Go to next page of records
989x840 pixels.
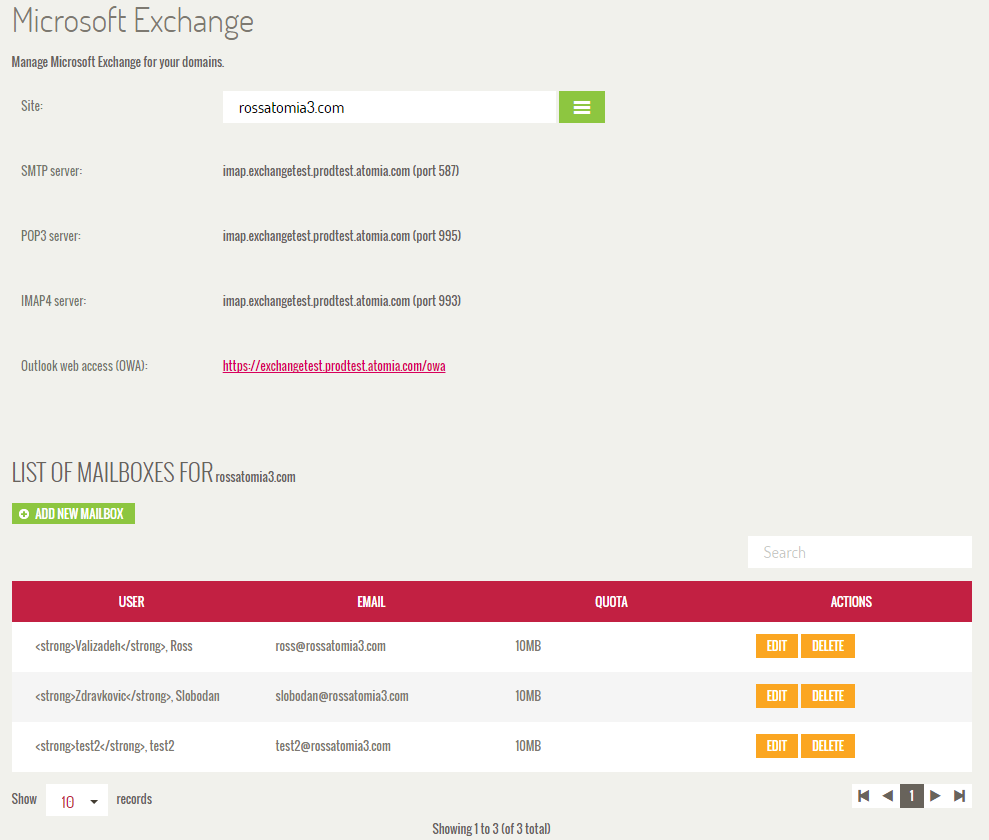click(935, 796)
